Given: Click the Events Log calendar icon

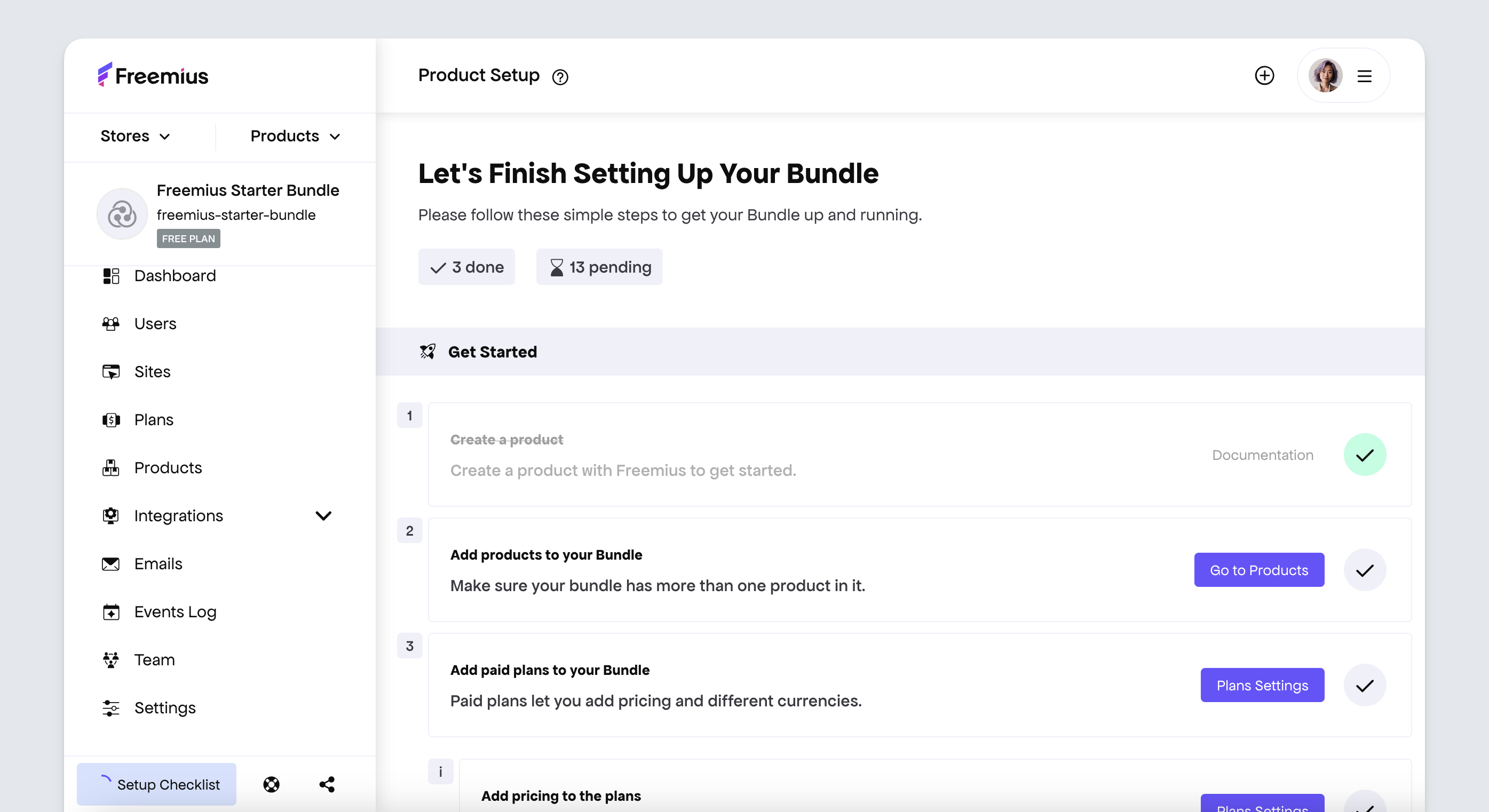Looking at the screenshot, I should point(111,612).
